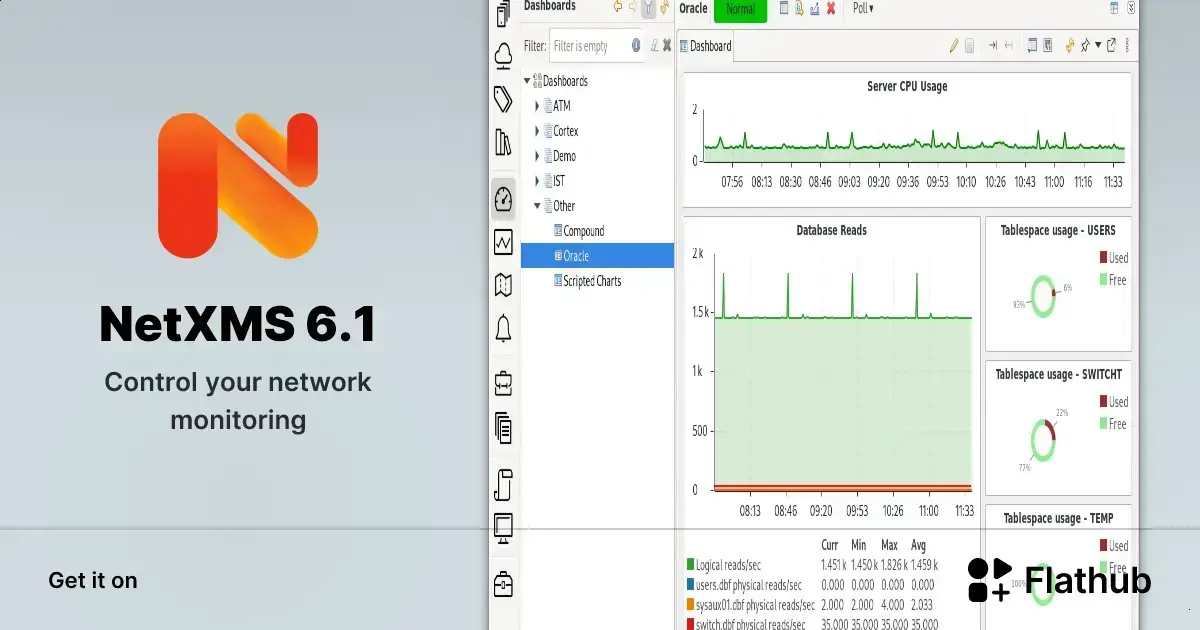Click the save icon in dashboard toolbar
1200x630 pixels.
[x=970, y=45]
